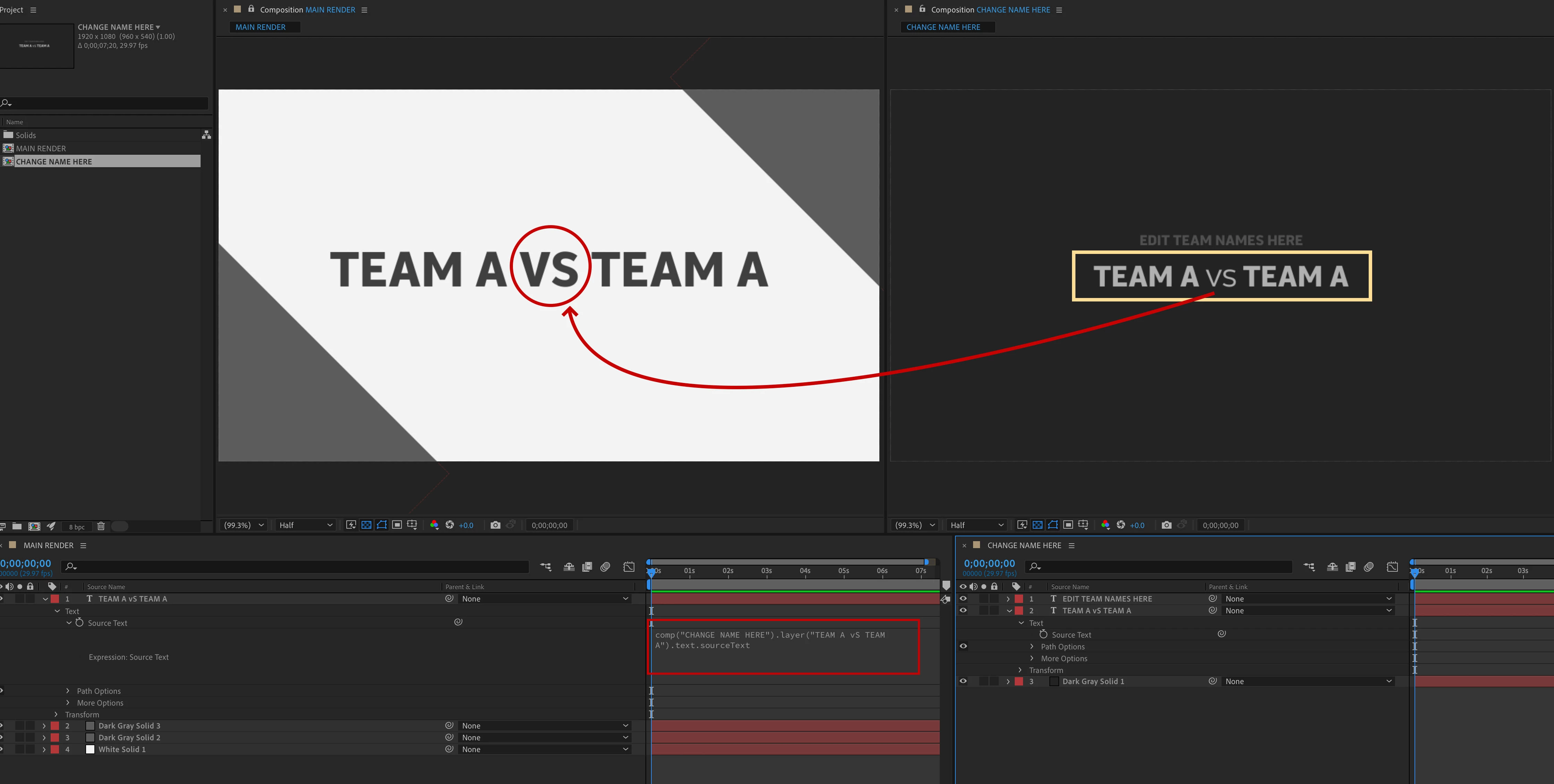Create a new folder in Project panel

17,526
